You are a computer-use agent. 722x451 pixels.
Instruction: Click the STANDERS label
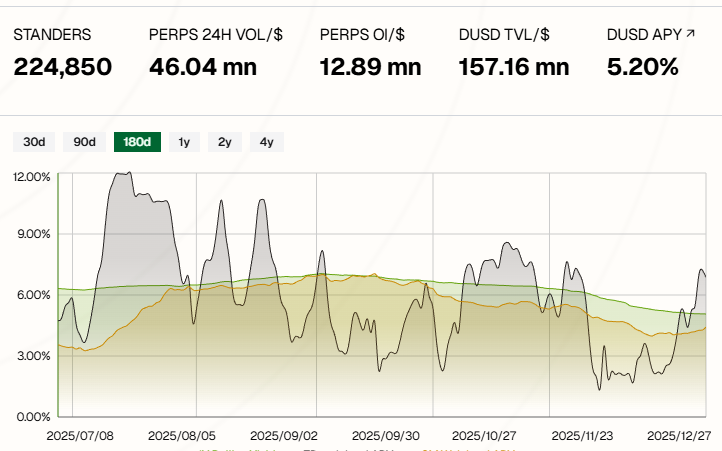click(52, 35)
